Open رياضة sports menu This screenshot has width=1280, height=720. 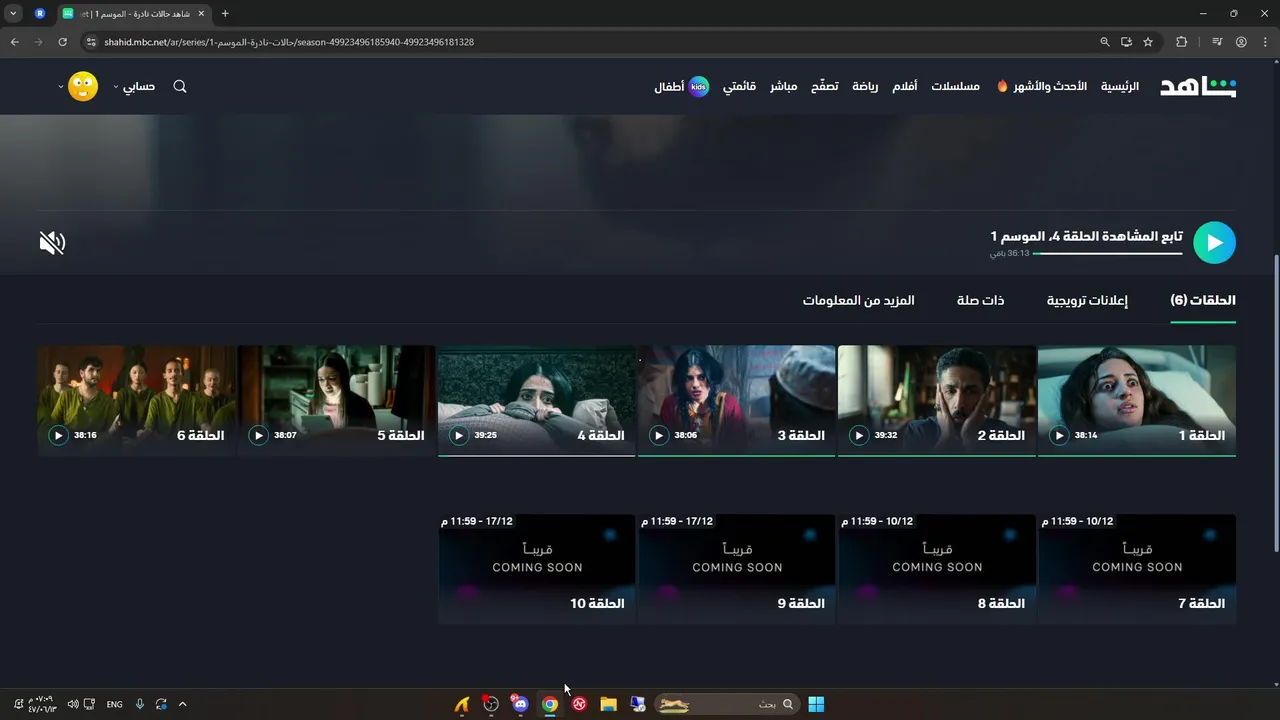point(865,86)
